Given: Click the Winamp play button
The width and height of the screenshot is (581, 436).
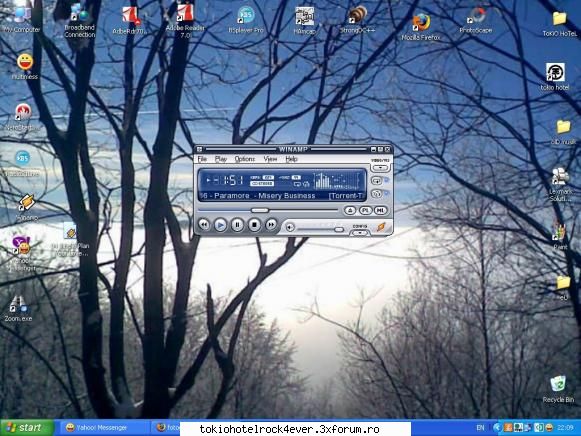Looking at the screenshot, I should point(220,224).
